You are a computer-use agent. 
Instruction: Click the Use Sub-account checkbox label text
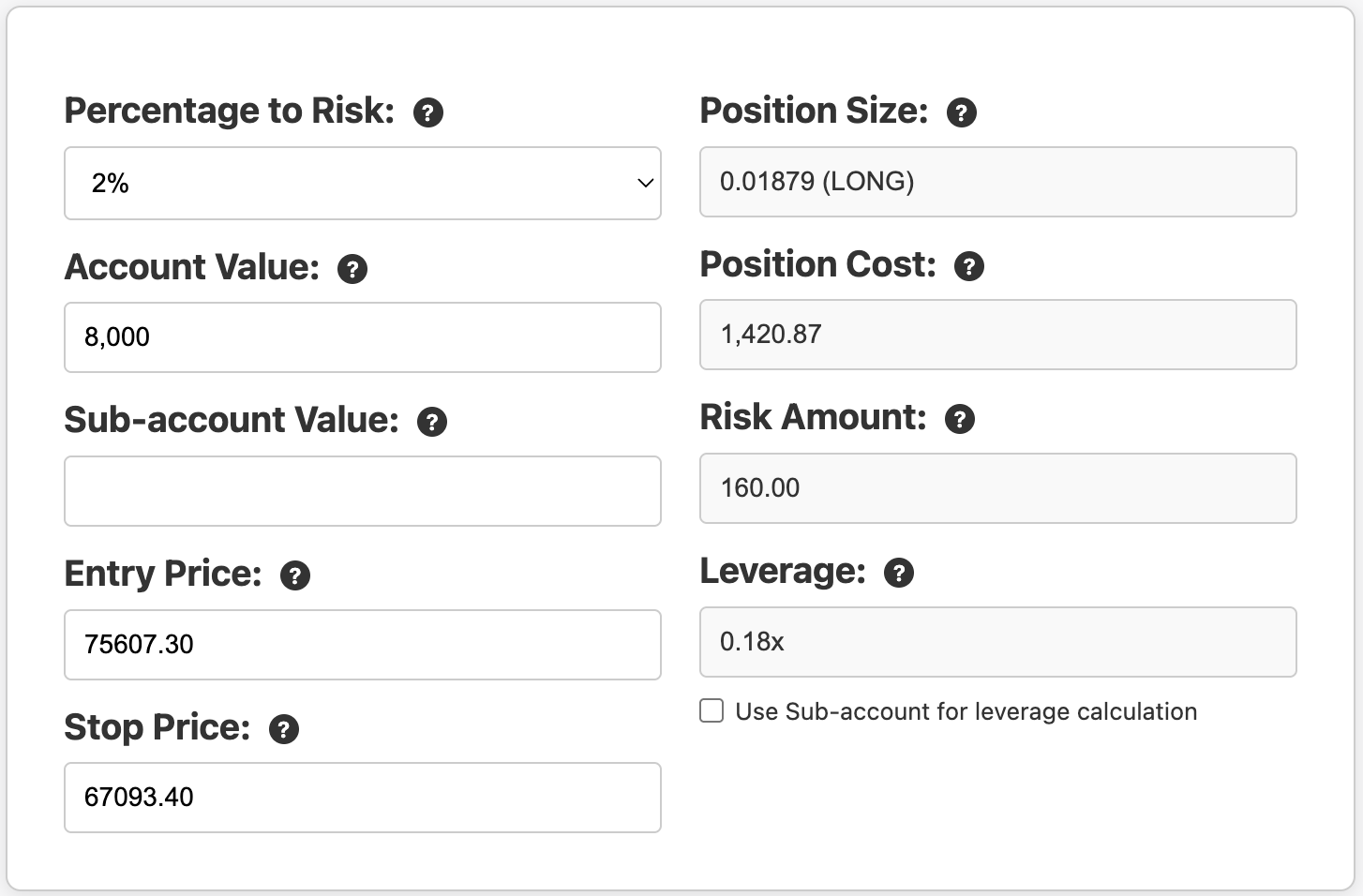[966, 712]
